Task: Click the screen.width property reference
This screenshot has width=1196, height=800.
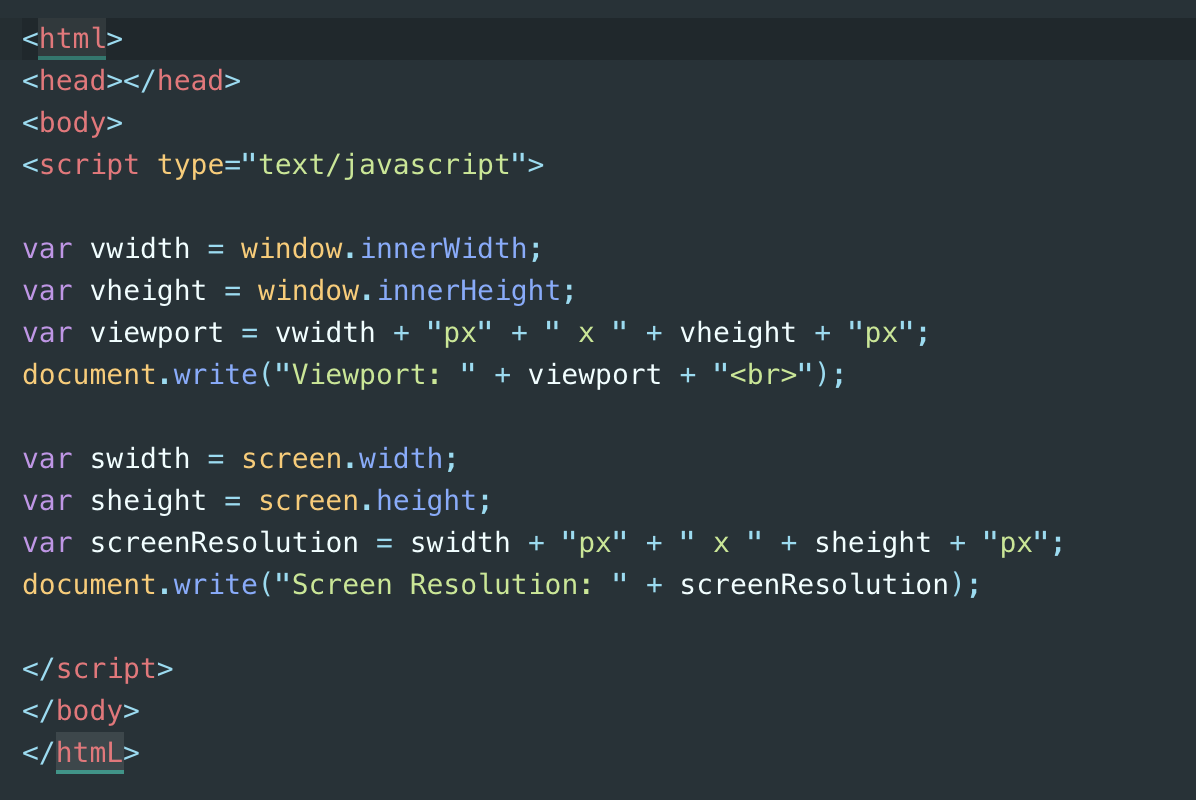Action: pyautogui.click(x=343, y=458)
